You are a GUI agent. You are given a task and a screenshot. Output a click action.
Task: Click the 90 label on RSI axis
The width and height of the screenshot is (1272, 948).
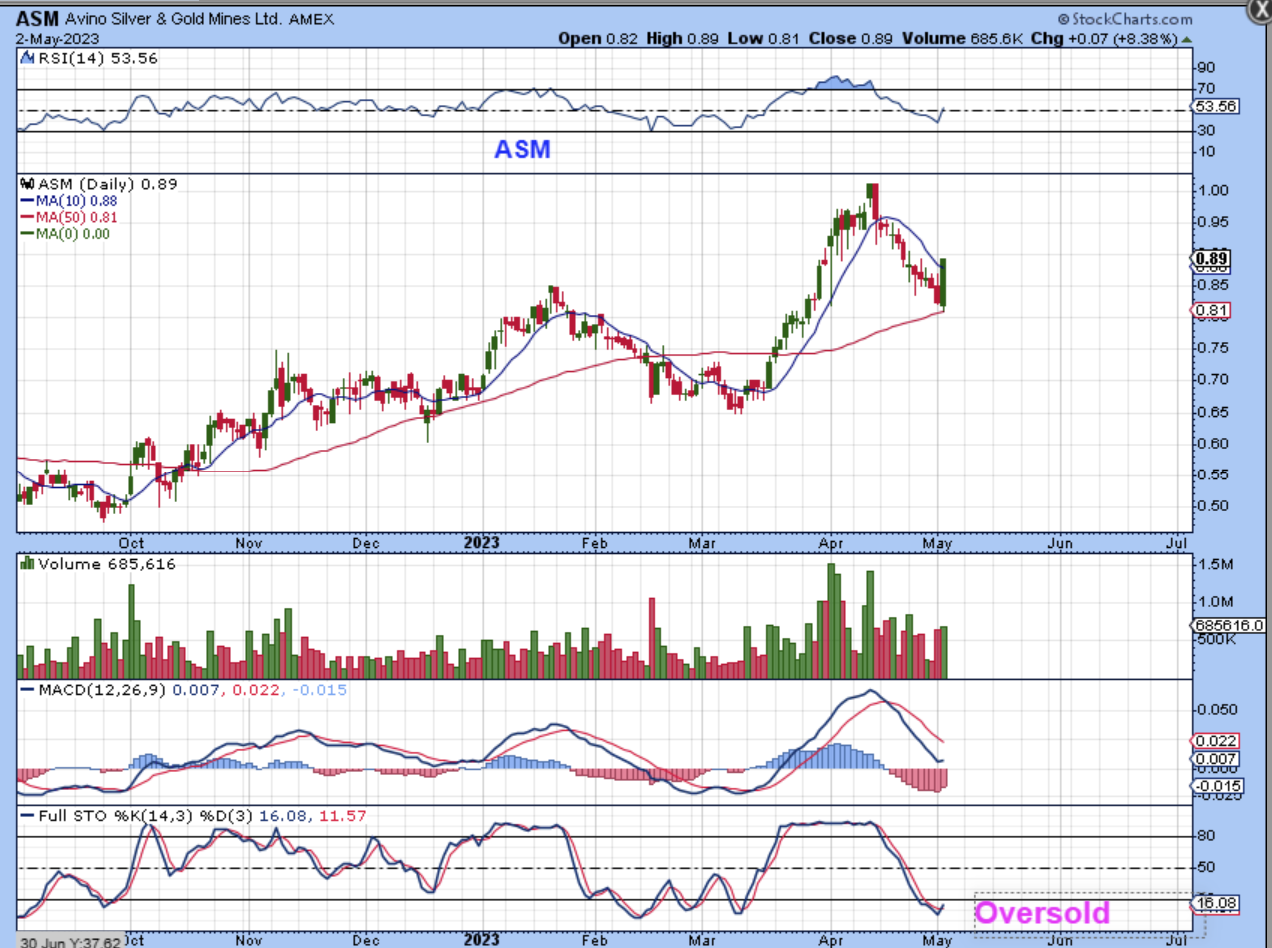[1206, 68]
